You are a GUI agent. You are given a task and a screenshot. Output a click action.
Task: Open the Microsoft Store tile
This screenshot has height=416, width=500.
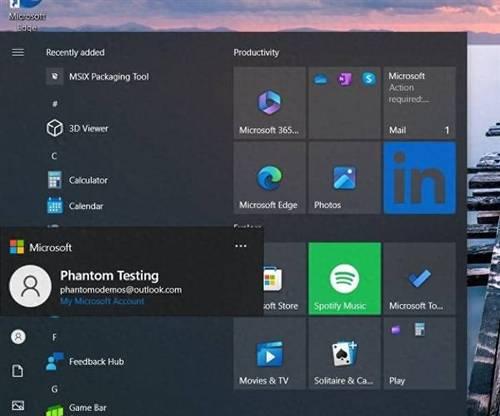pos(285,279)
